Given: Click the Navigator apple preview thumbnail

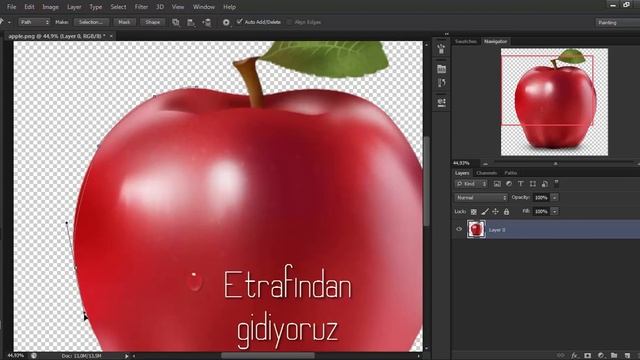Looking at the screenshot, I should [x=554, y=102].
